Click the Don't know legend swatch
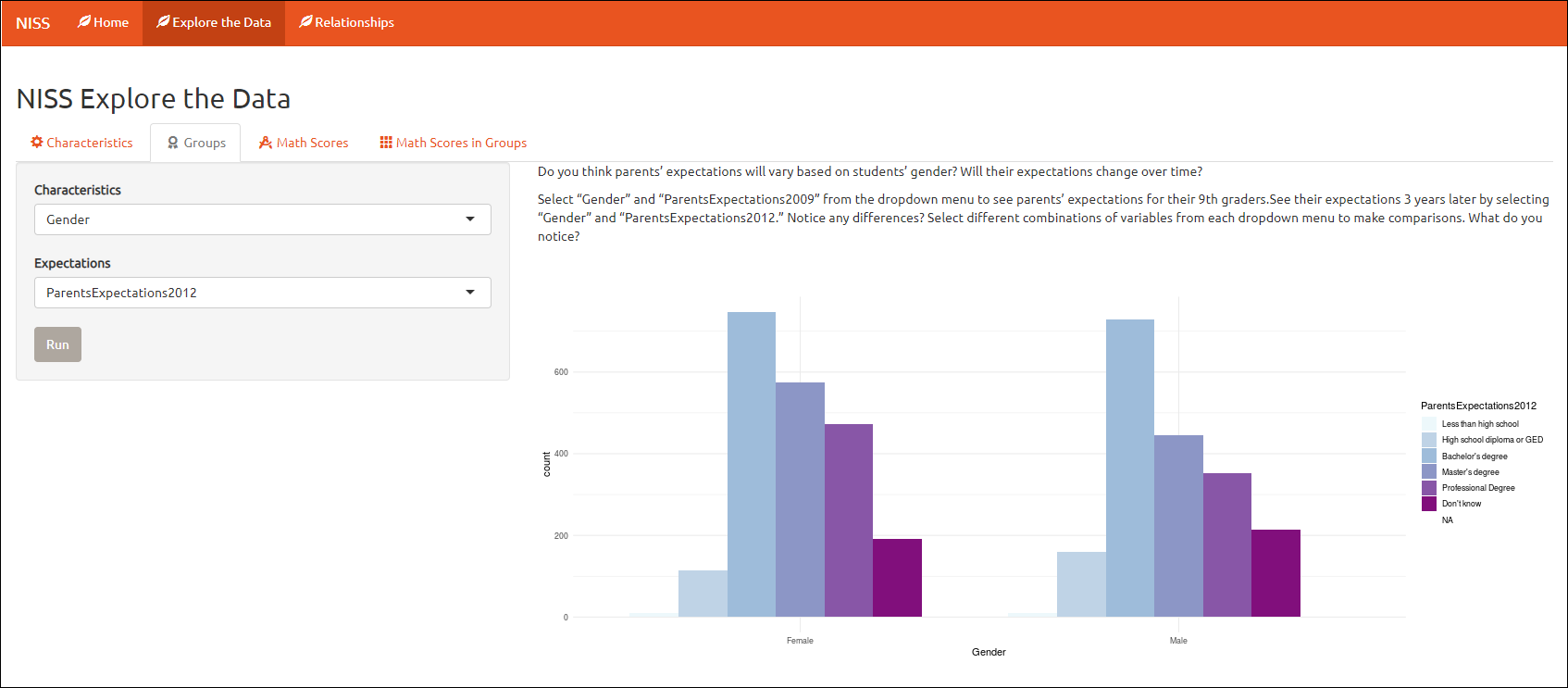Screen dimensions: 1568x688 [x=1429, y=504]
